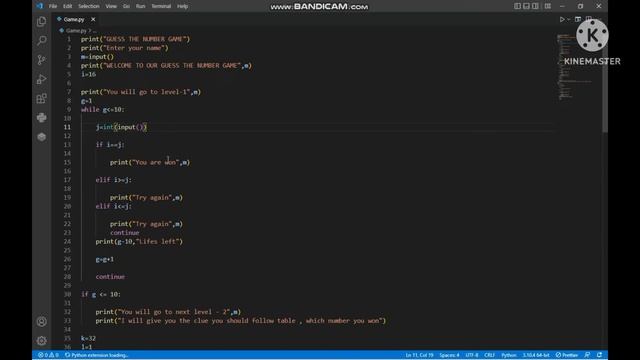Open the Accounts icon in activity bar
This screenshot has height=360, width=640.
(x=41, y=322)
